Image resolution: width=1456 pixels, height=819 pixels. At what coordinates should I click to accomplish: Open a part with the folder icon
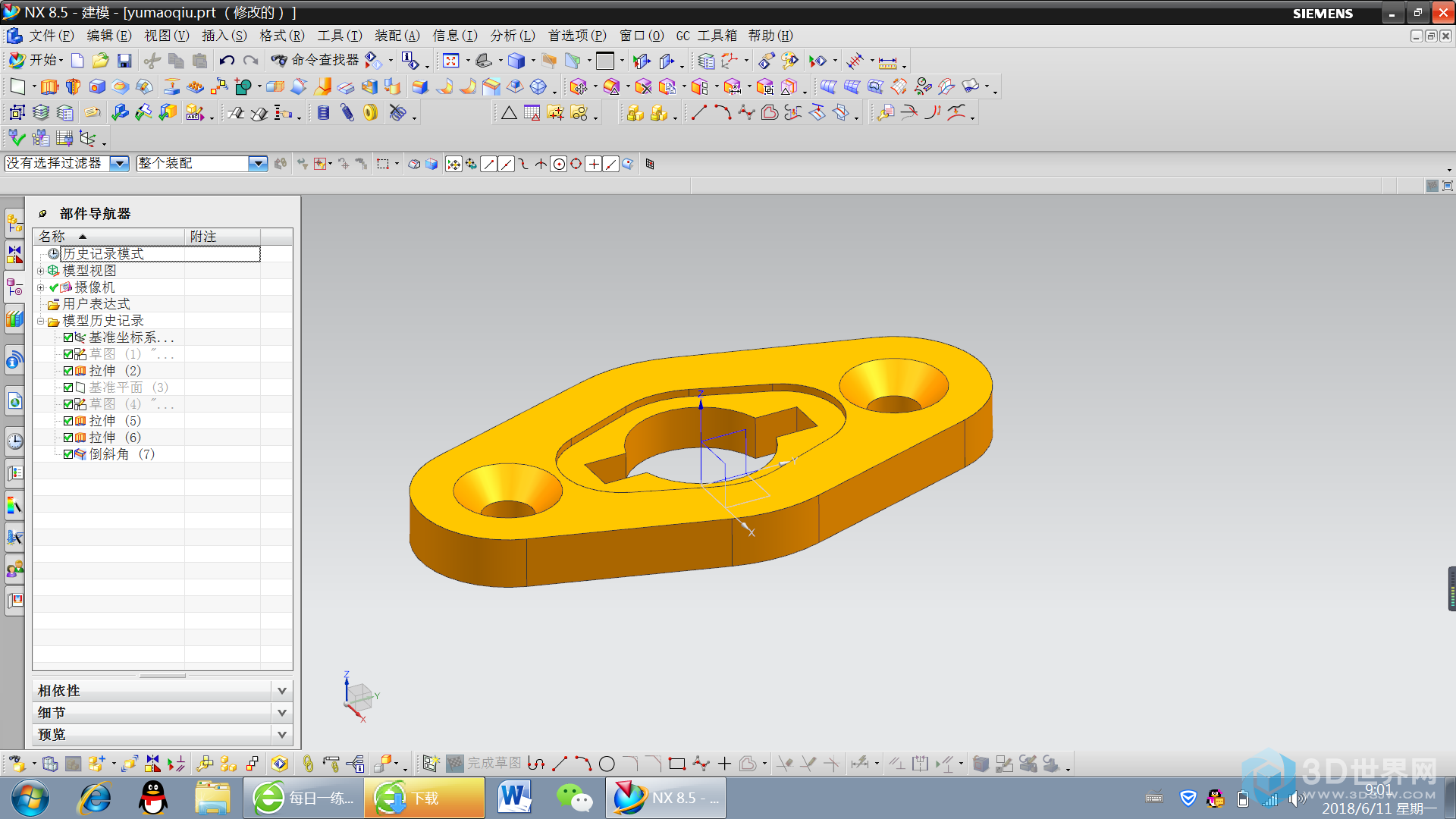click(x=101, y=61)
